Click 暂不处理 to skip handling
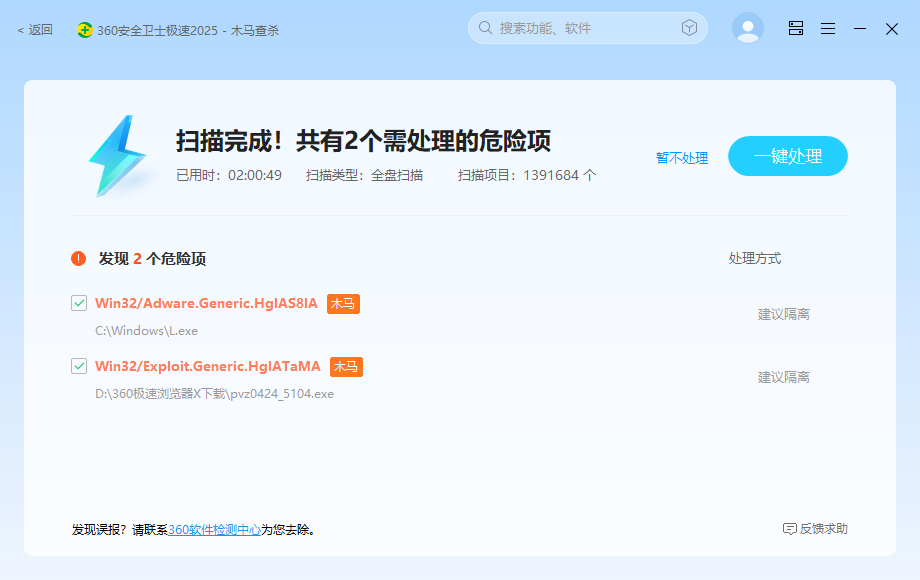Screen dimensions: 920x580 (x=682, y=158)
